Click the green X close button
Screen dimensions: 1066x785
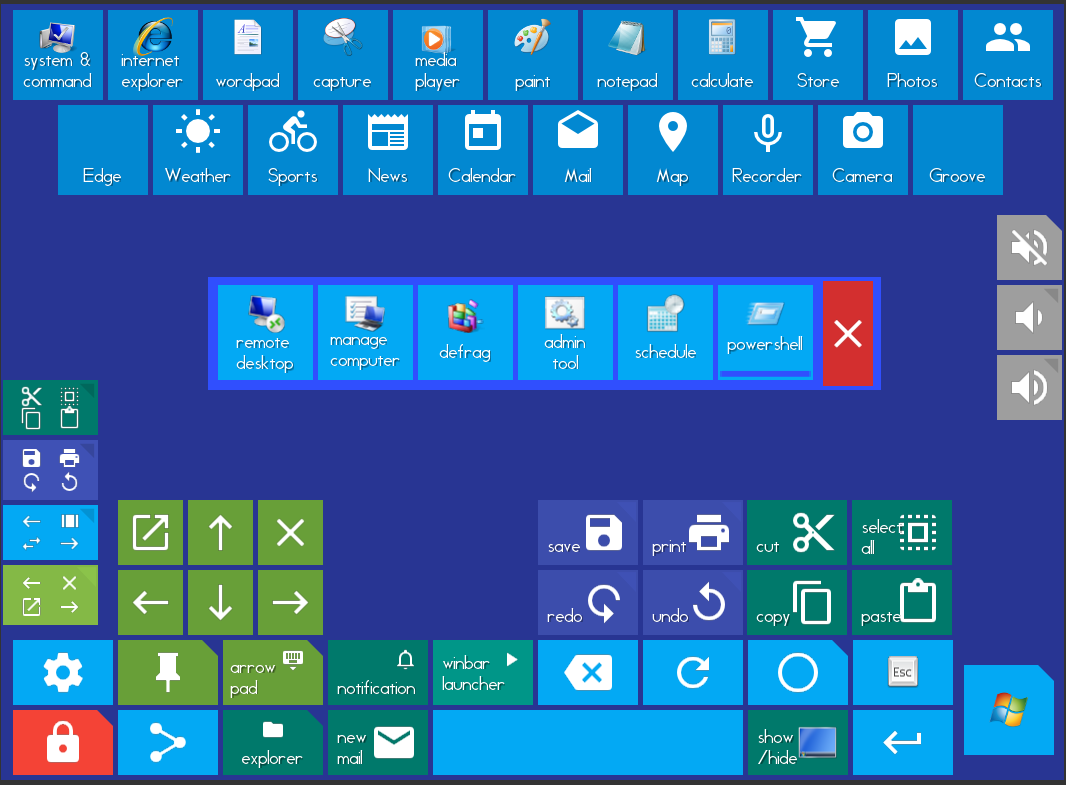click(290, 532)
